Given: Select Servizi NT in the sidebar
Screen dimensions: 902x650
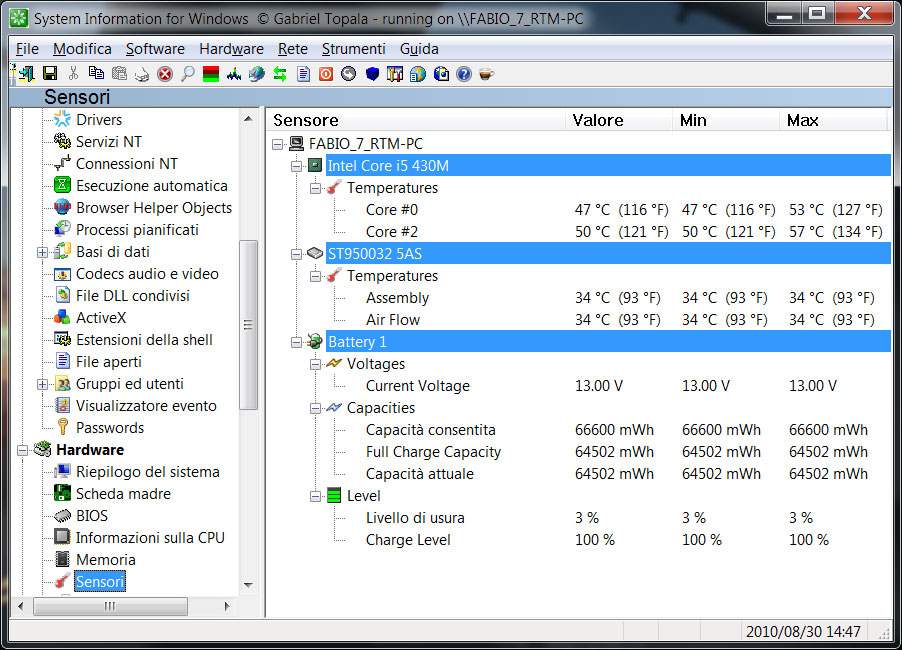Looking at the screenshot, I should coord(109,142).
